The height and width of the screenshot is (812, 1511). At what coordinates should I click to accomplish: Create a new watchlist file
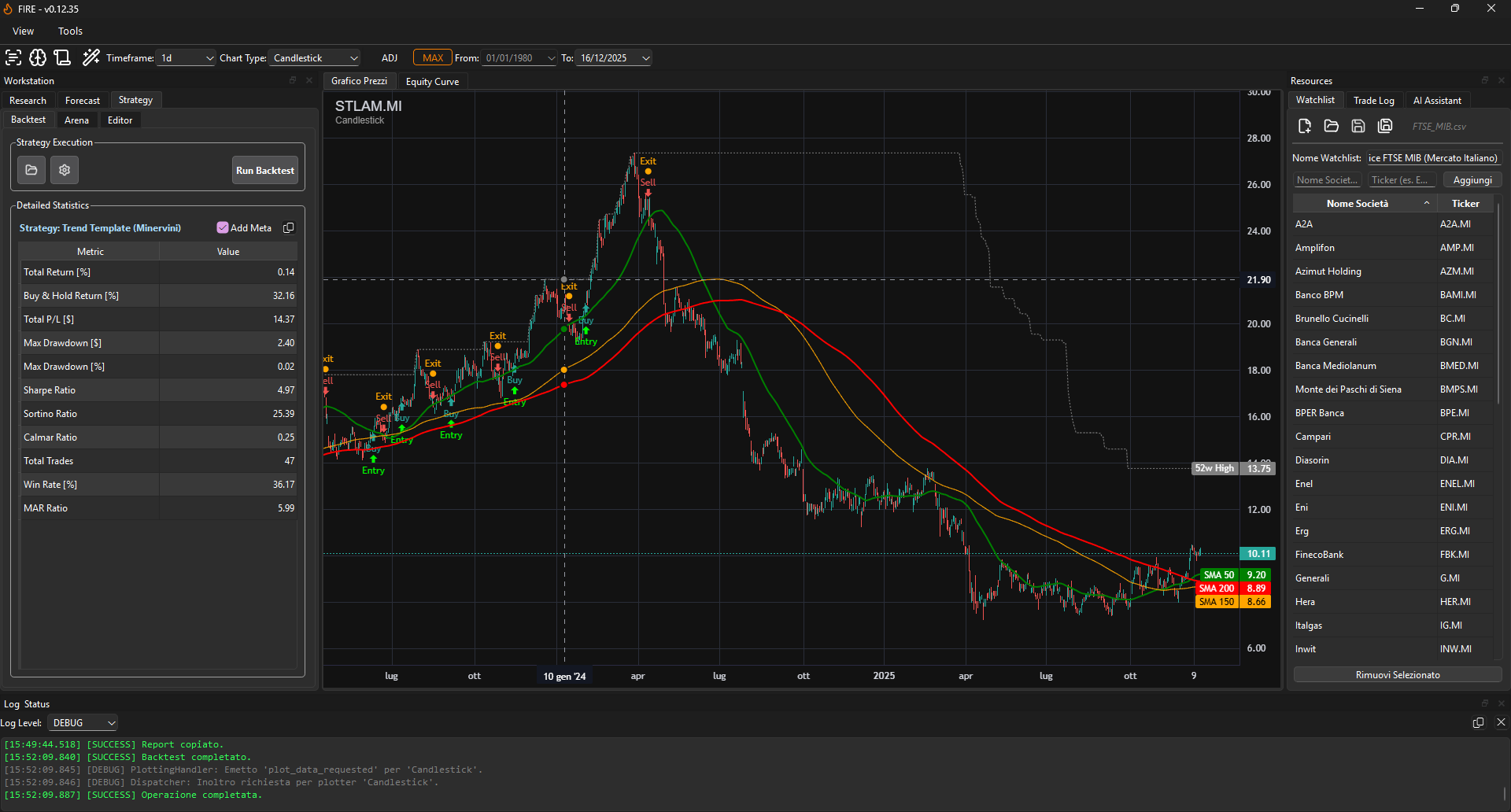pos(1304,126)
